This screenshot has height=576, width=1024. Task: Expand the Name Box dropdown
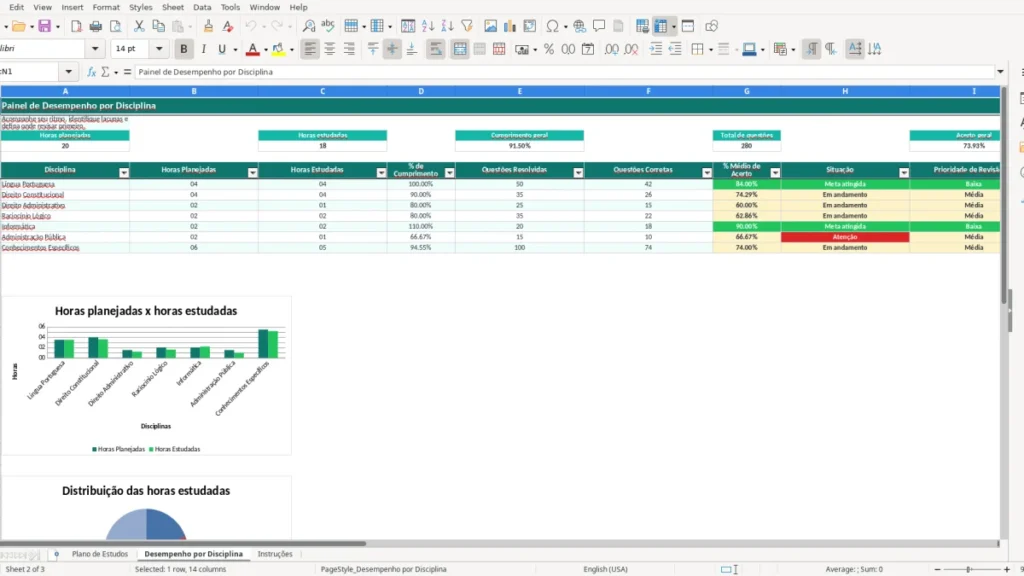[69, 72]
